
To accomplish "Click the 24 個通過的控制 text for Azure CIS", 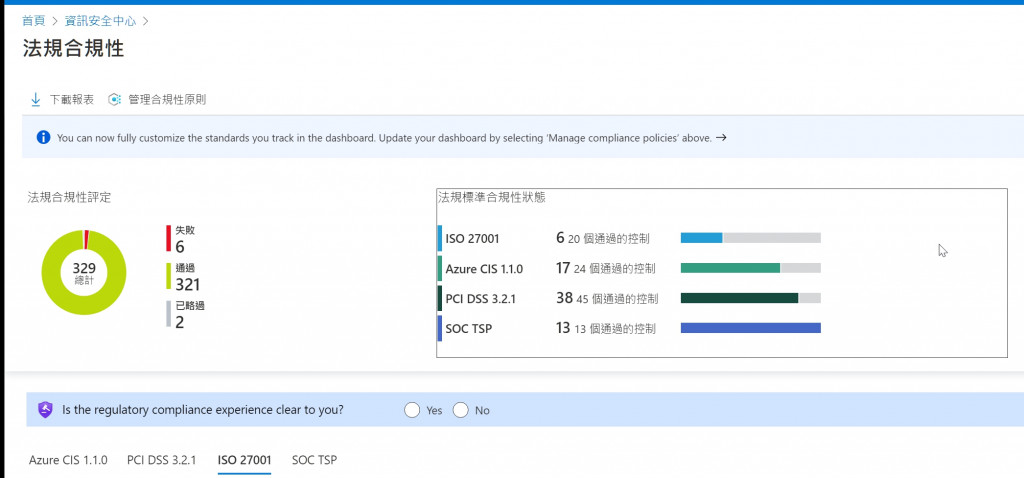I will click(x=615, y=269).
